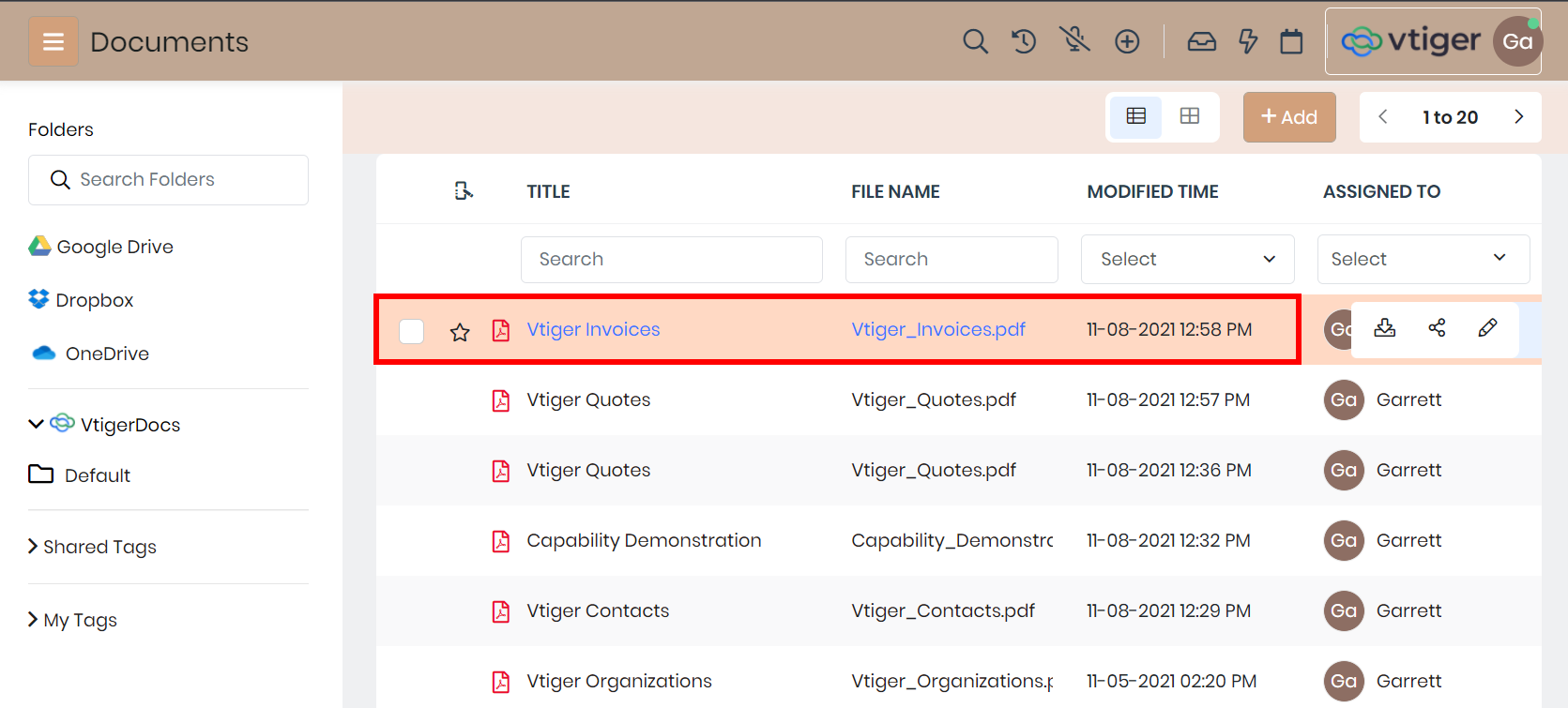This screenshot has width=1568, height=708.
Task: Click Ga avatar in Capability Demonstration row
Action: 1344,540
